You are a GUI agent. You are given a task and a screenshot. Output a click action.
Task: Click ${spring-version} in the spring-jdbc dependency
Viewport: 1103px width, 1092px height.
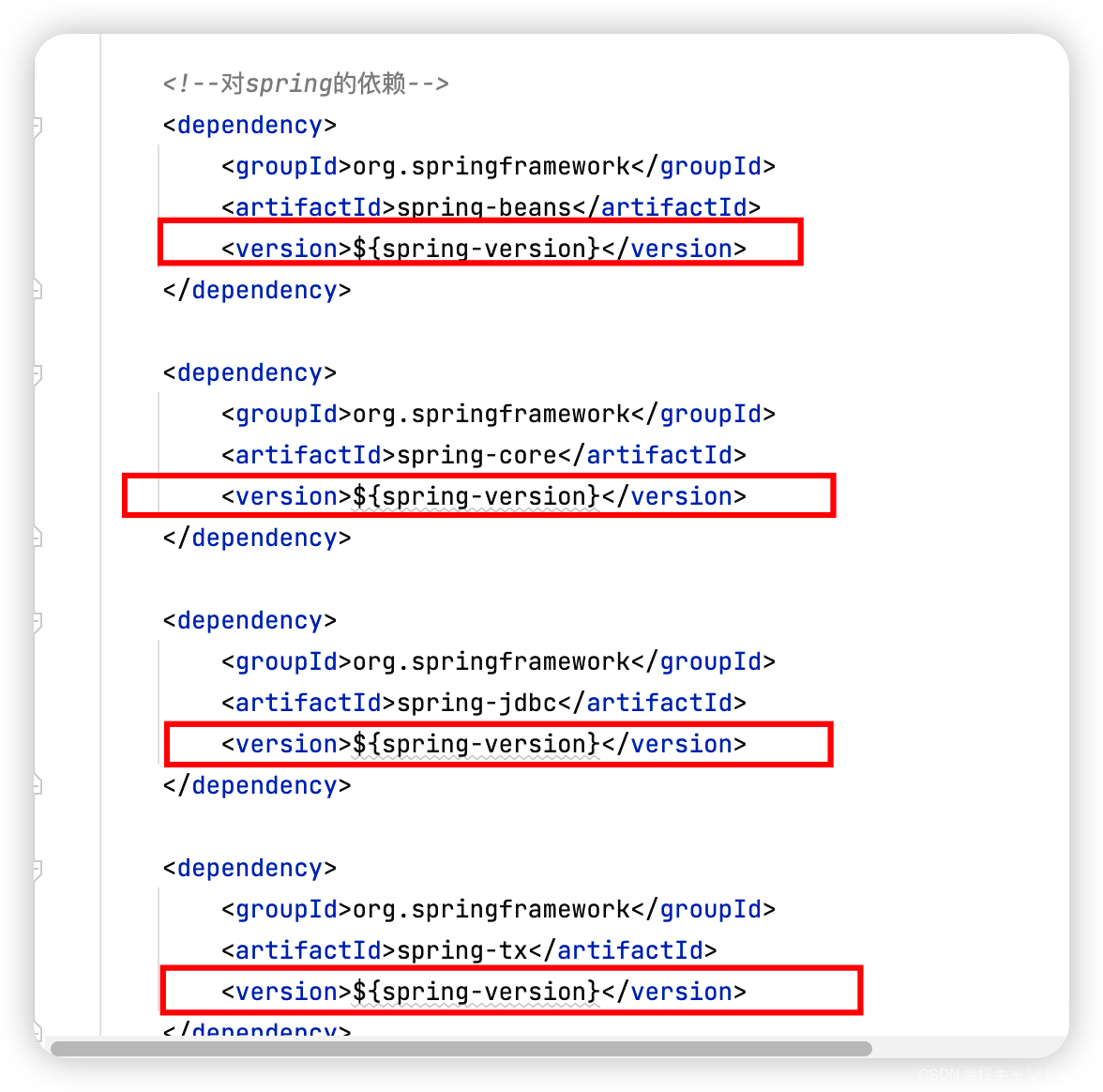(x=476, y=745)
